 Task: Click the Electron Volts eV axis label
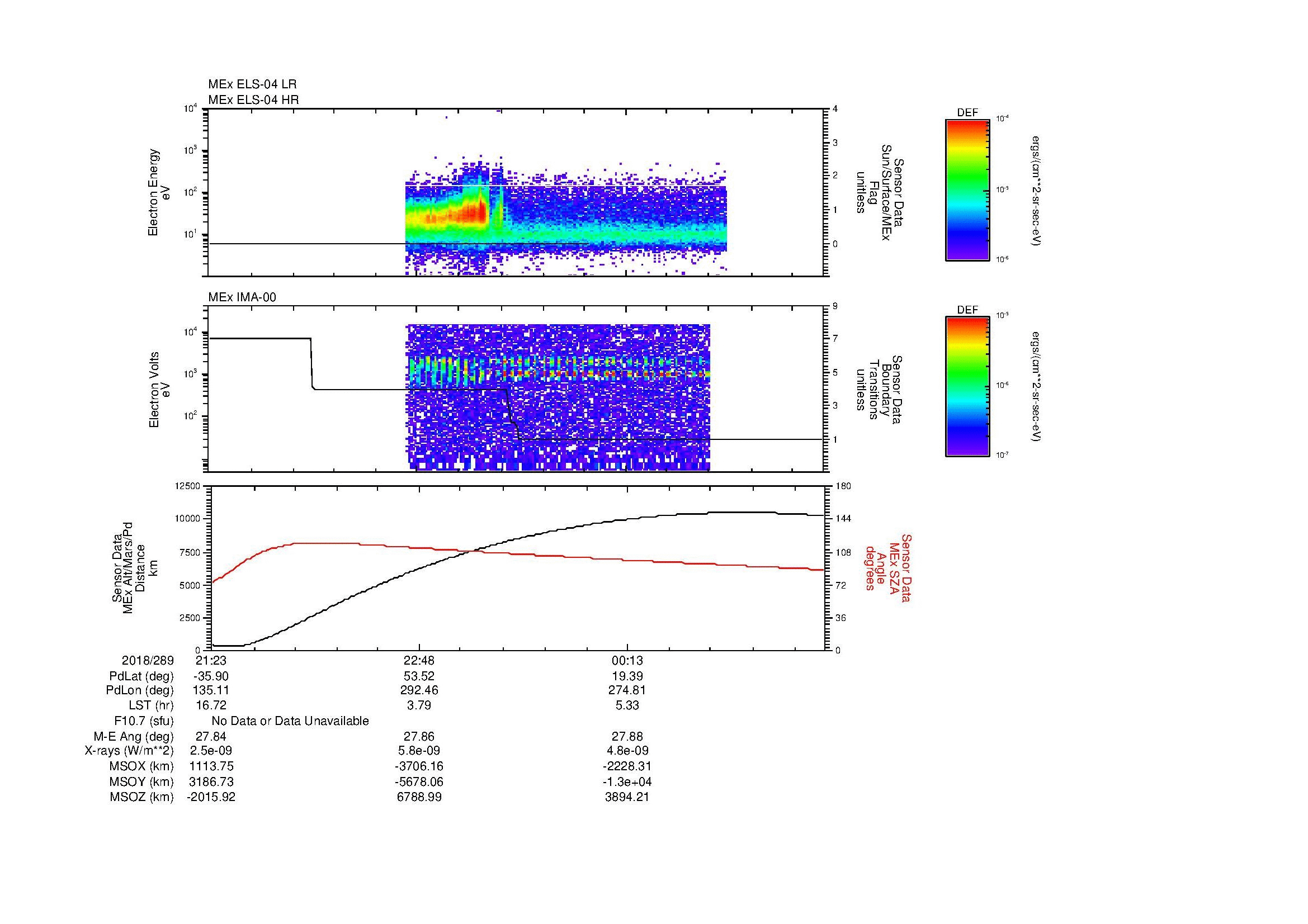point(159,390)
